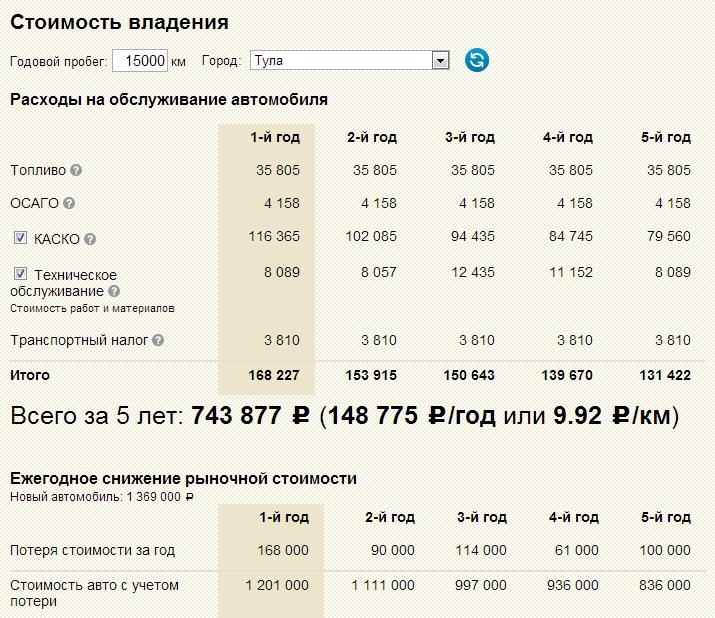Select the 2-й год header in expenses table
The width and height of the screenshot is (715, 618).
[372, 137]
